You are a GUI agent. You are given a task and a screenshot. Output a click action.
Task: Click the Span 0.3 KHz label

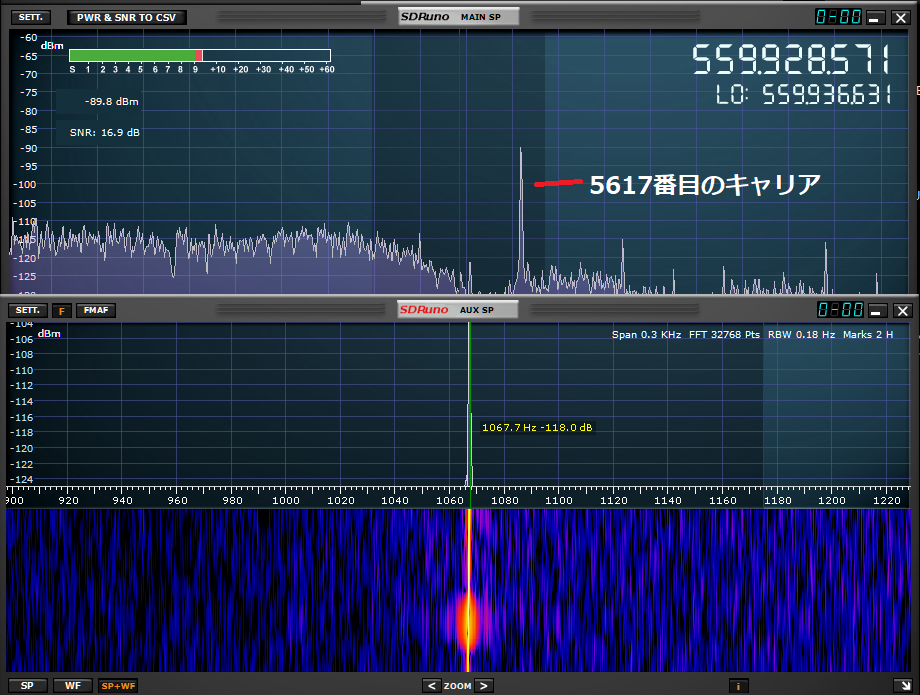646,334
